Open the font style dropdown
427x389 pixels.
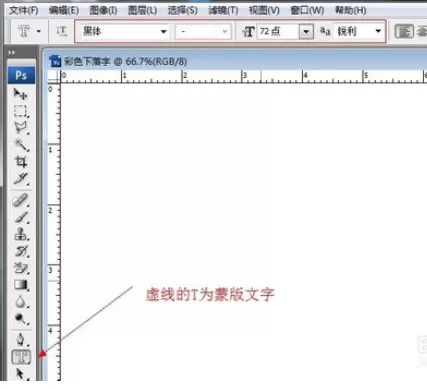coord(203,31)
